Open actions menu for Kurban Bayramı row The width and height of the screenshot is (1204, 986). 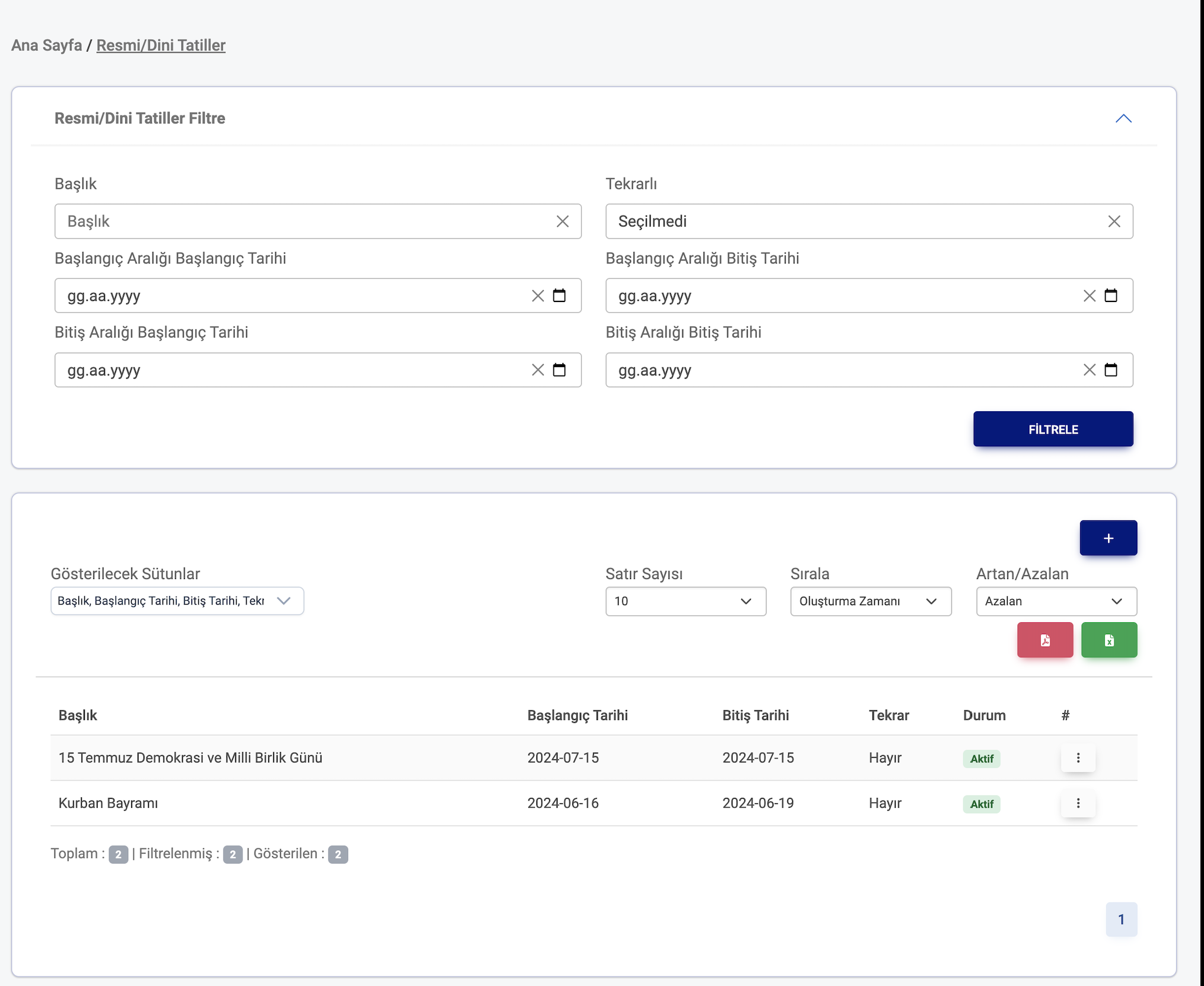point(1078,803)
